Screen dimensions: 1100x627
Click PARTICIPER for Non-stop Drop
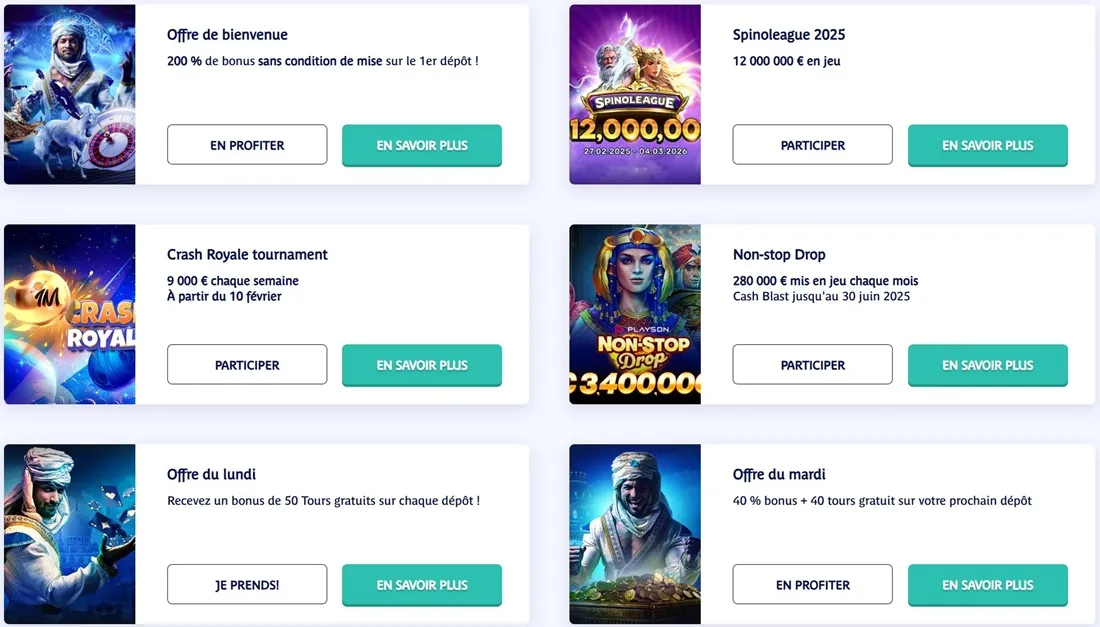pos(812,365)
